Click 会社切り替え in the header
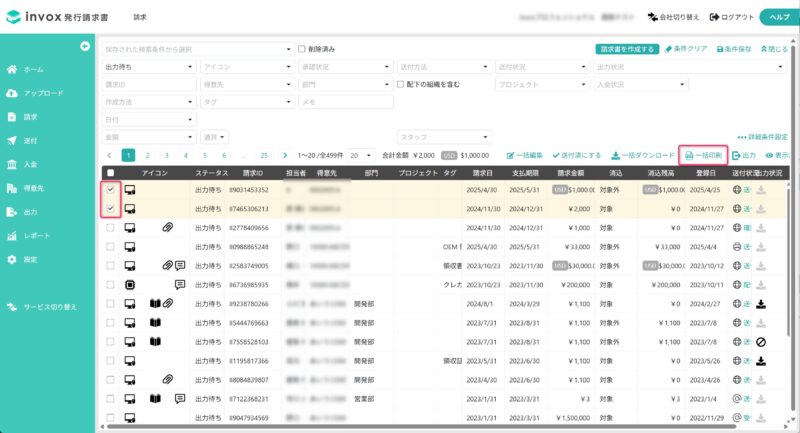 (x=673, y=17)
